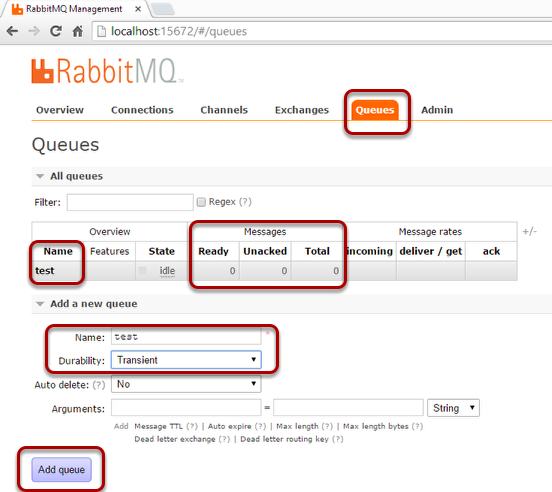This screenshot has height=492, width=552.
Task: Click the idle state of test queue
Action: tap(167, 271)
